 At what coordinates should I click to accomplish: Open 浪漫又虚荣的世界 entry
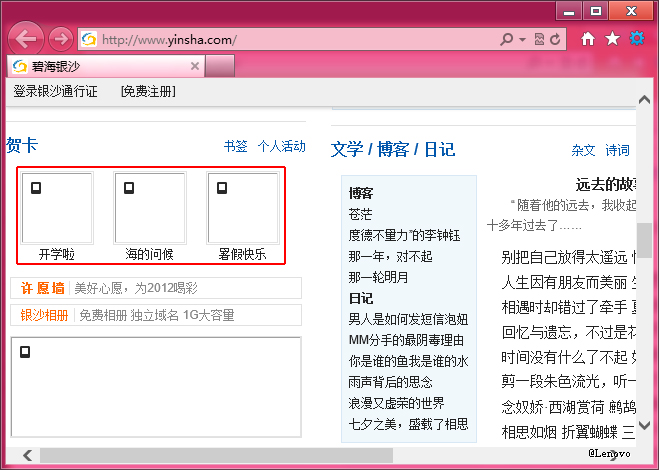[396, 403]
